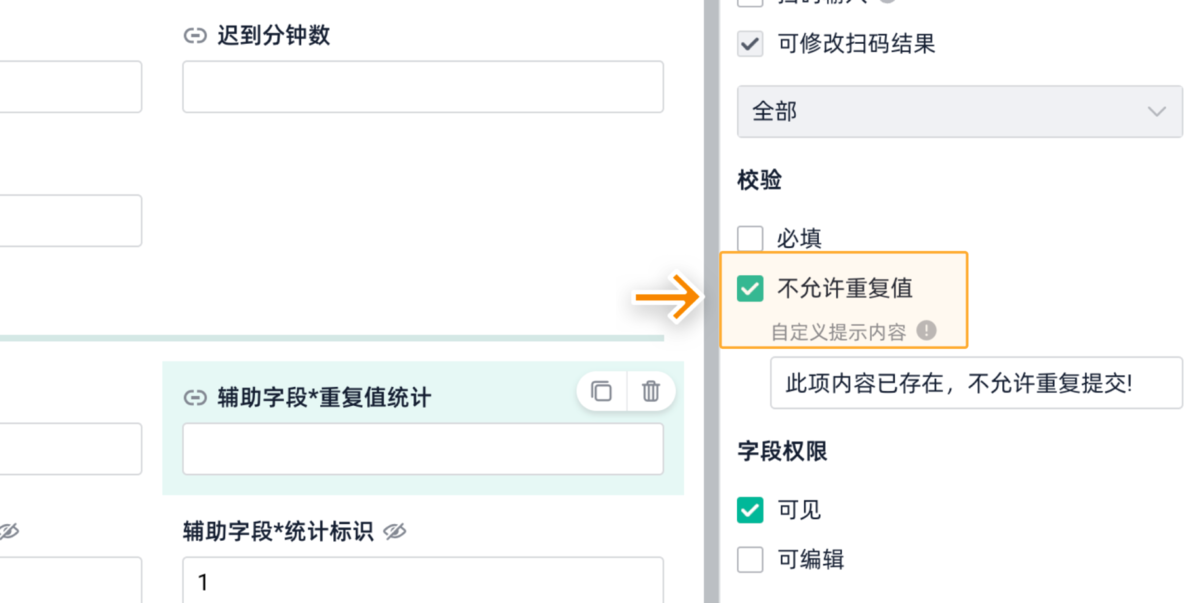Click the 统计标识 input containing 1
Screen dimensions: 1200x603
coord(422,581)
